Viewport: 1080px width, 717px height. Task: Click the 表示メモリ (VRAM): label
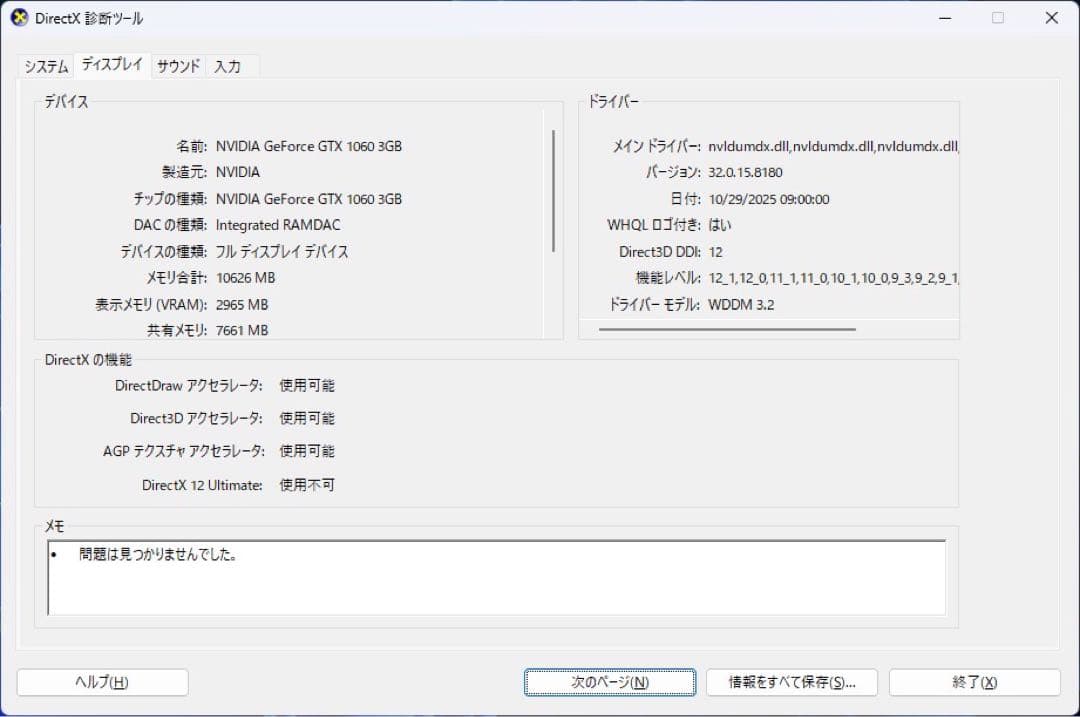tap(151, 304)
